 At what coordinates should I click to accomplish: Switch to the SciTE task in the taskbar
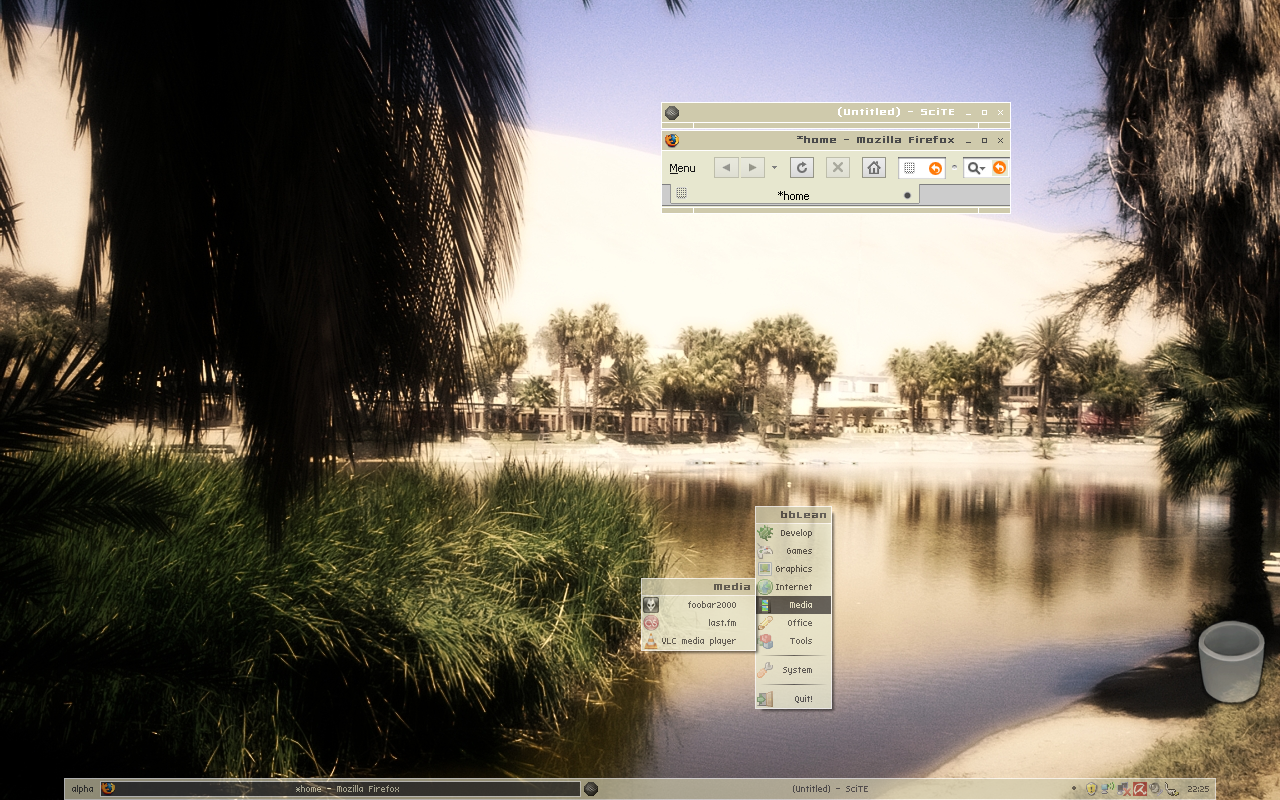point(822,789)
